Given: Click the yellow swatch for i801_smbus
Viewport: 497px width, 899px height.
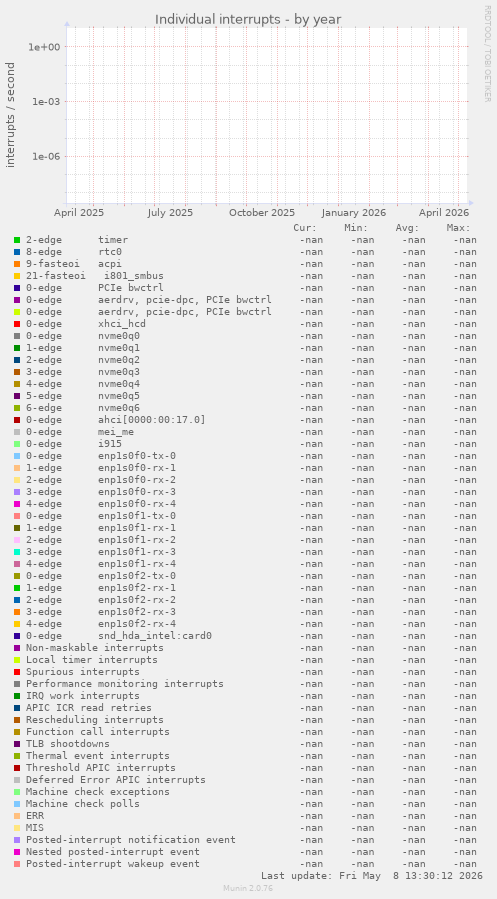Looking at the screenshot, I should coord(17,276).
